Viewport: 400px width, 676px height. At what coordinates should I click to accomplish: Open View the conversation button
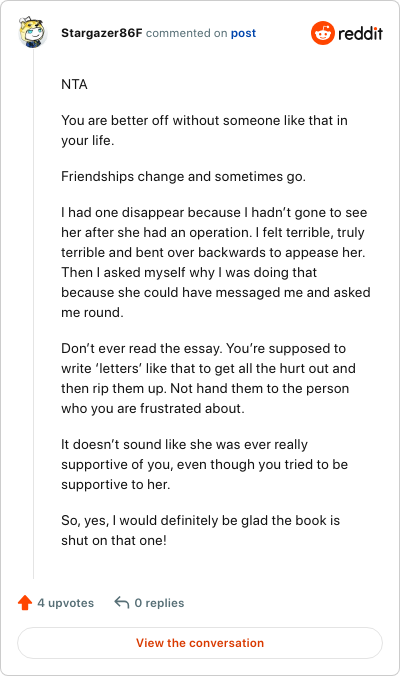click(x=200, y=643)
